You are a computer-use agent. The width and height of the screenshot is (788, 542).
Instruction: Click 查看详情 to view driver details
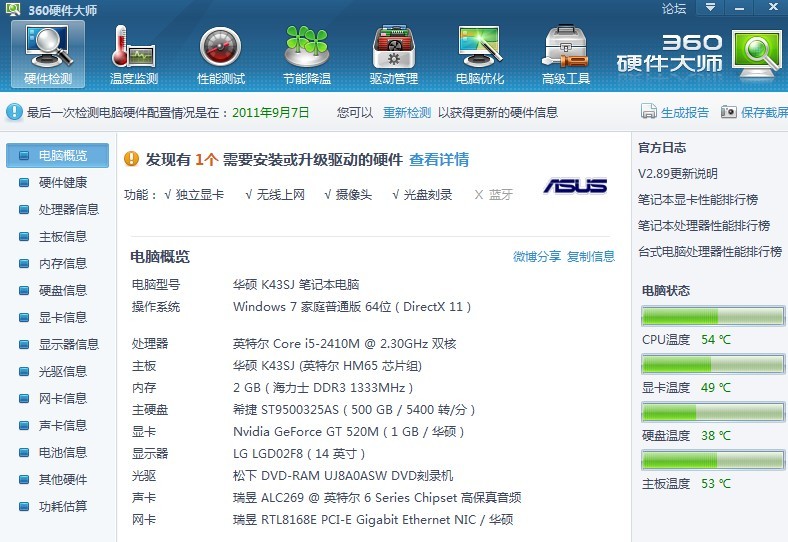[x=439, y=160]
